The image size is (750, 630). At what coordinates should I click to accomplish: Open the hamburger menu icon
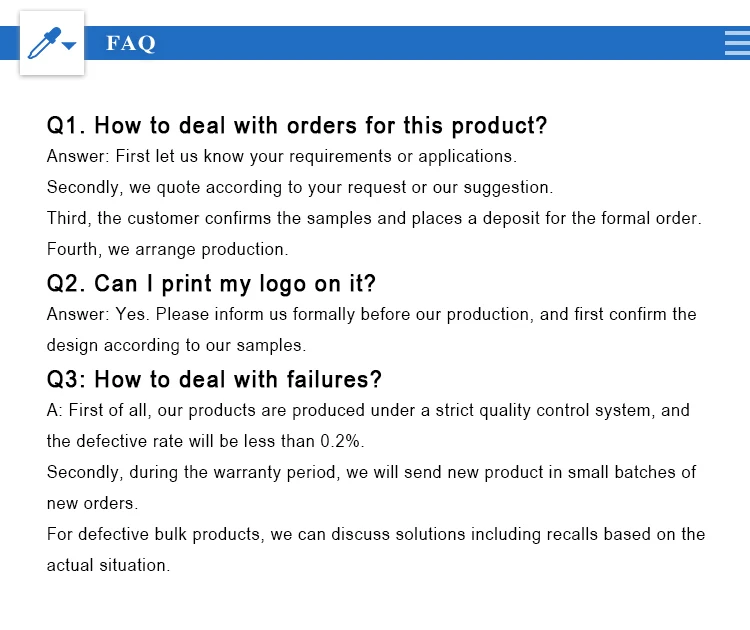(737, 43)
